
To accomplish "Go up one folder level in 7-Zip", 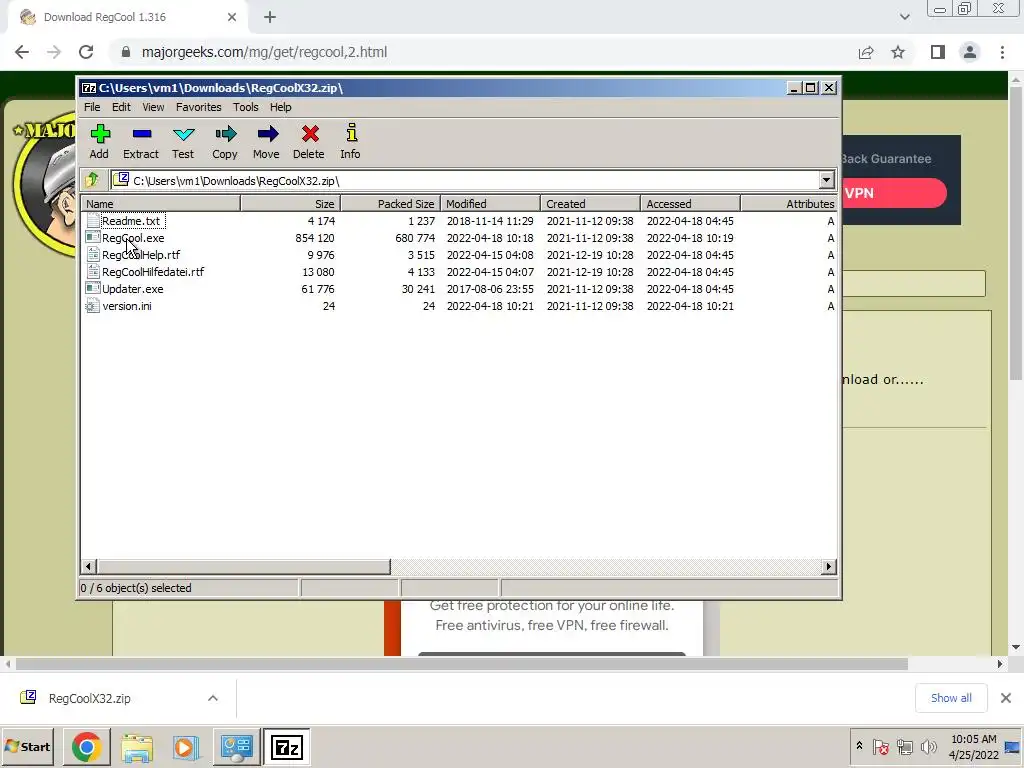I will tap(92, 180).
